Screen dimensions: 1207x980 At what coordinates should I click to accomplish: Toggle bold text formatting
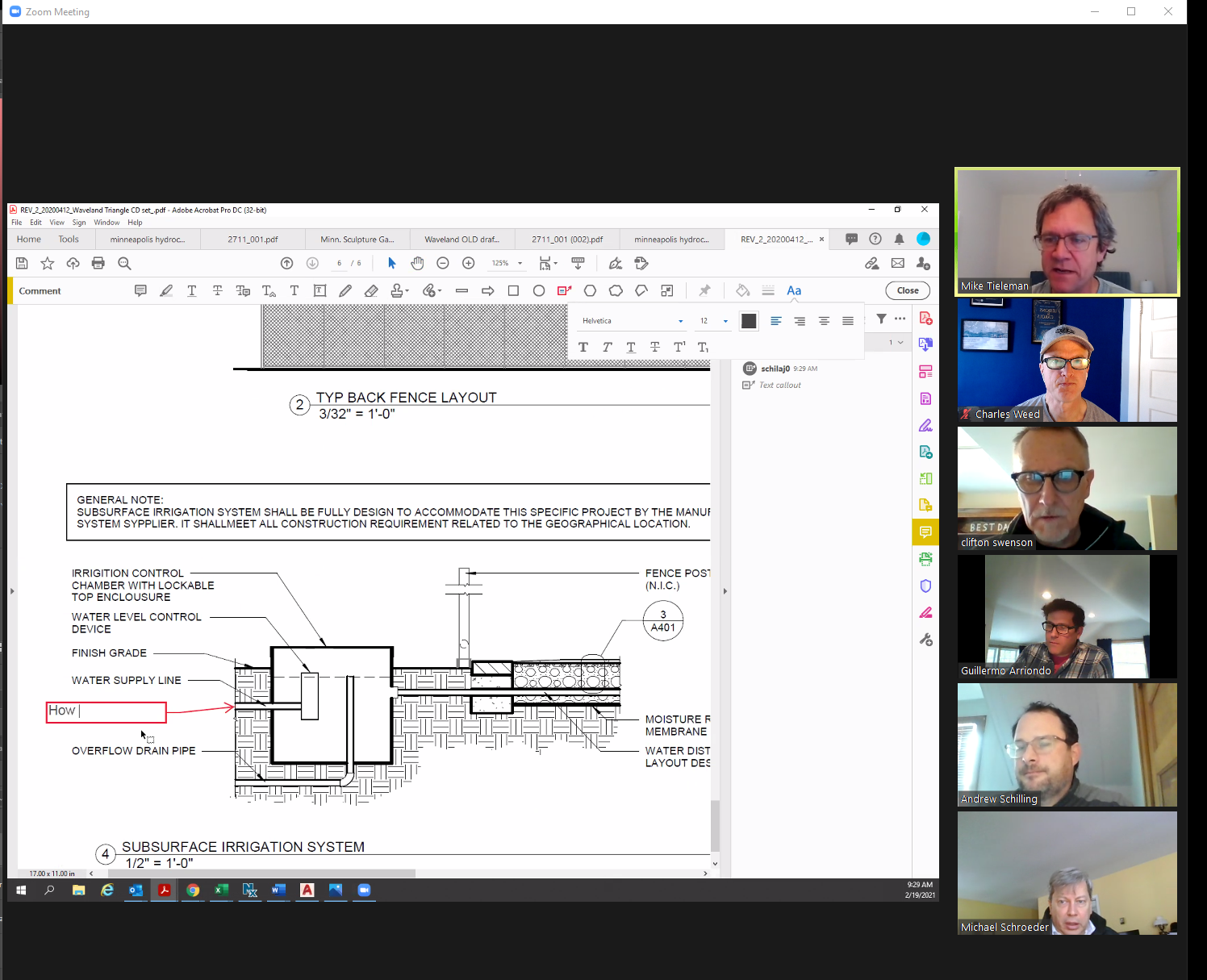tap(583, 347)
